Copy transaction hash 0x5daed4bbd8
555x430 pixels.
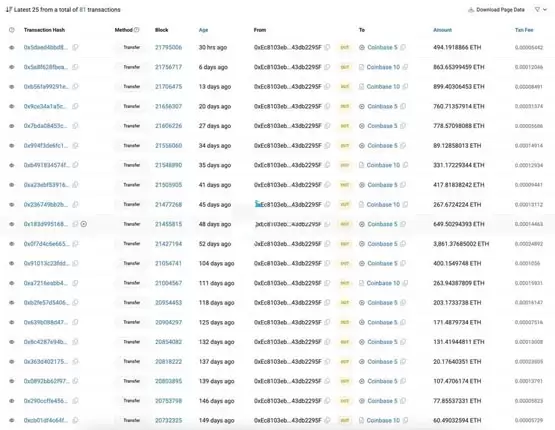75,47
